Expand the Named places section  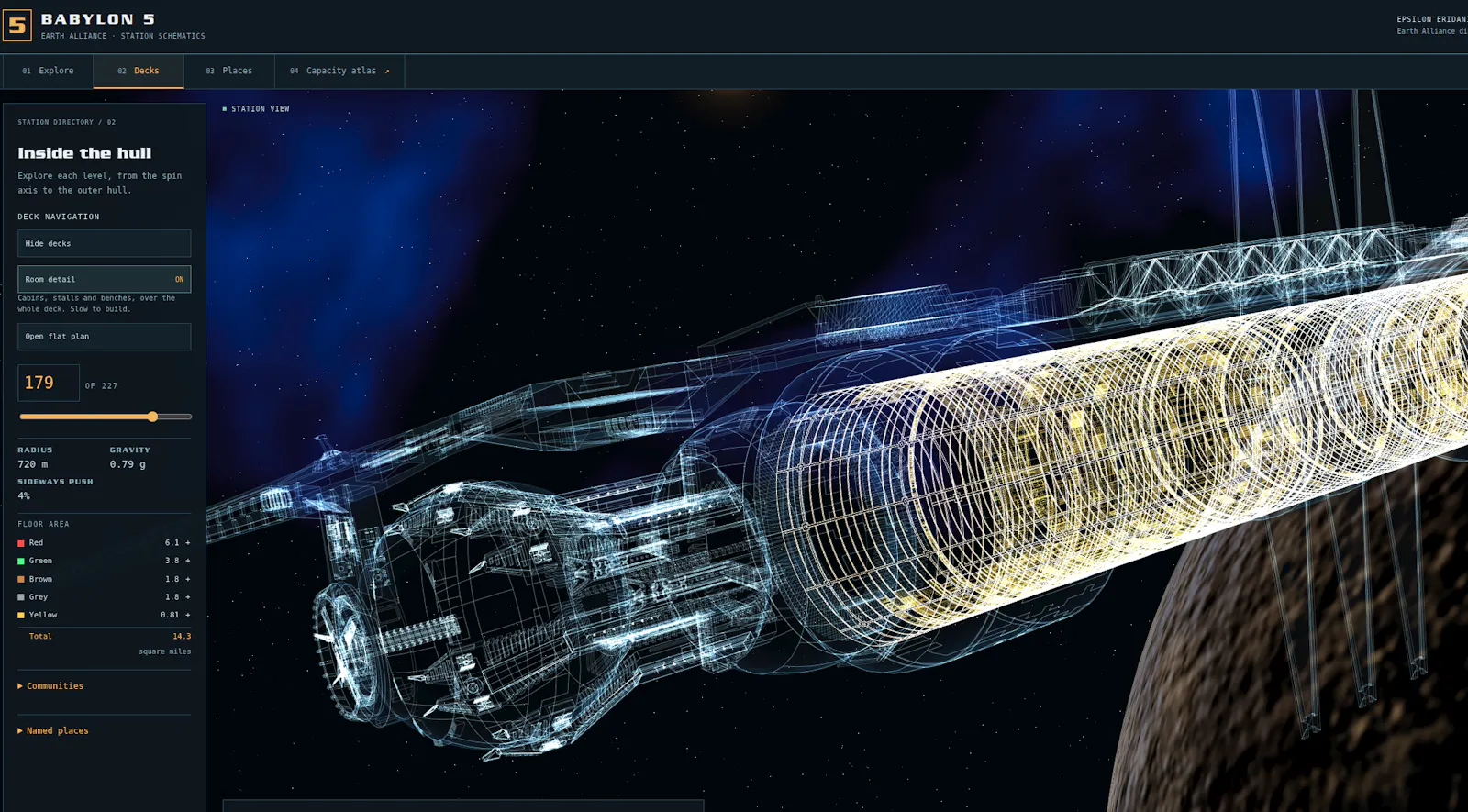(x=53, y=731)
